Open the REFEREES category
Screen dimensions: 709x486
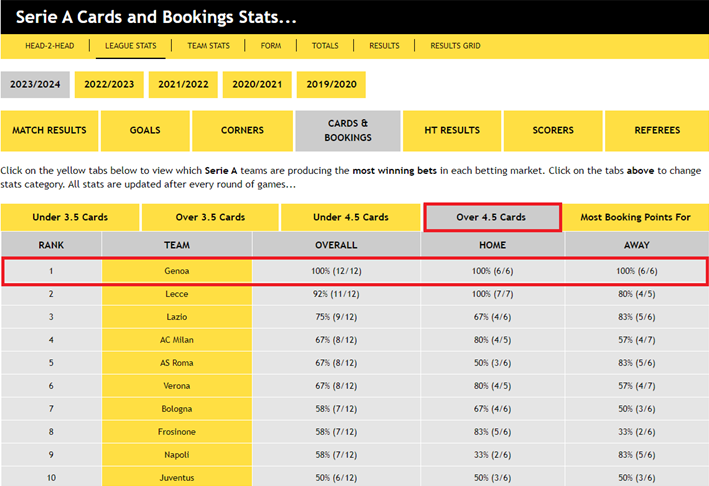[657, 131]
